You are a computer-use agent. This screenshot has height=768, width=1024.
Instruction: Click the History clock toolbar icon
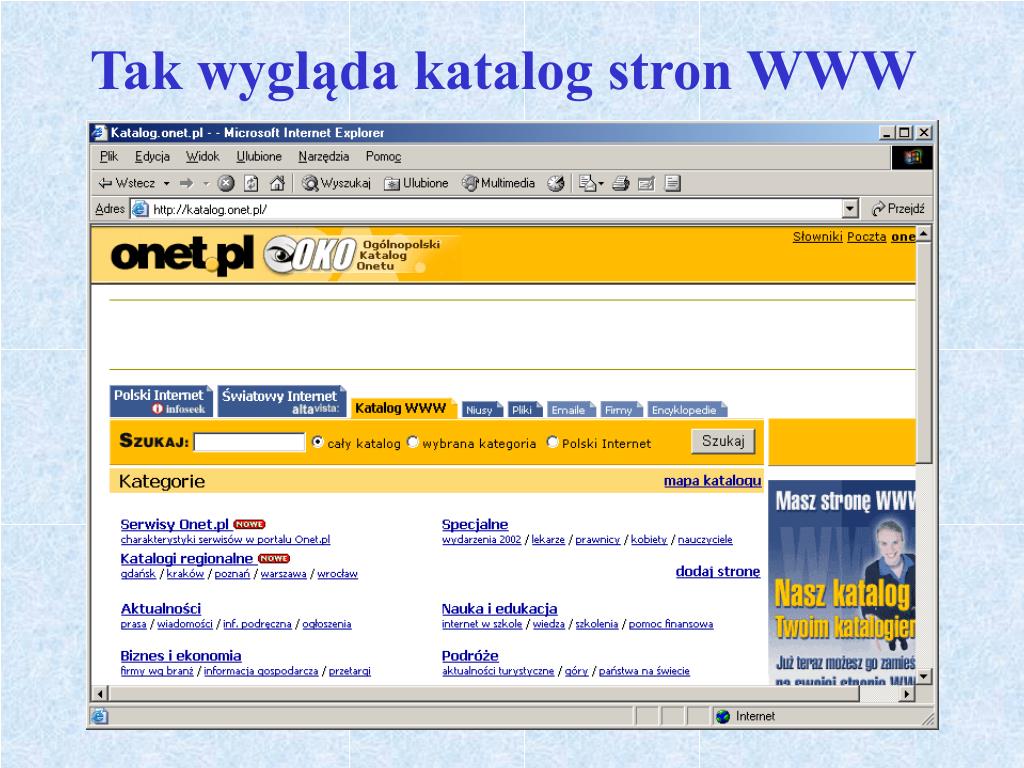tap(556, 184)
